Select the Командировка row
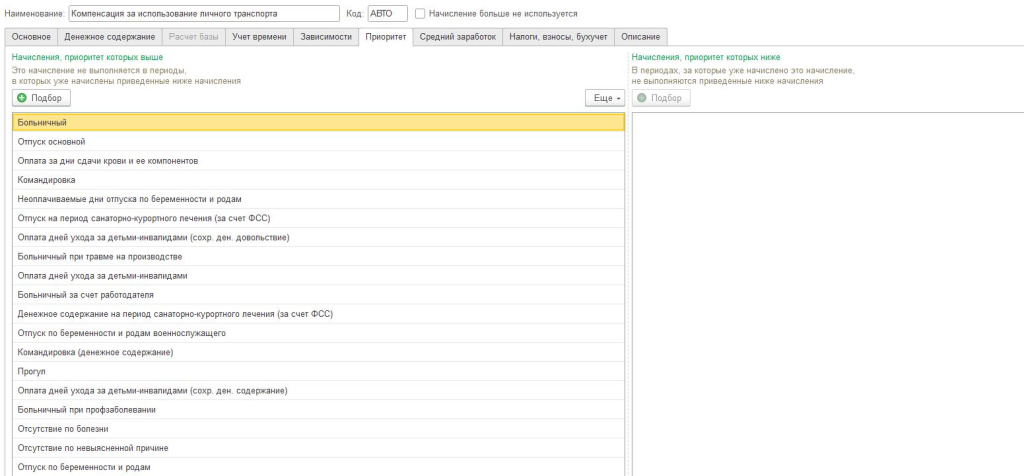Image resolution: width=1024 pixels, height=476 pixels. 318,180
